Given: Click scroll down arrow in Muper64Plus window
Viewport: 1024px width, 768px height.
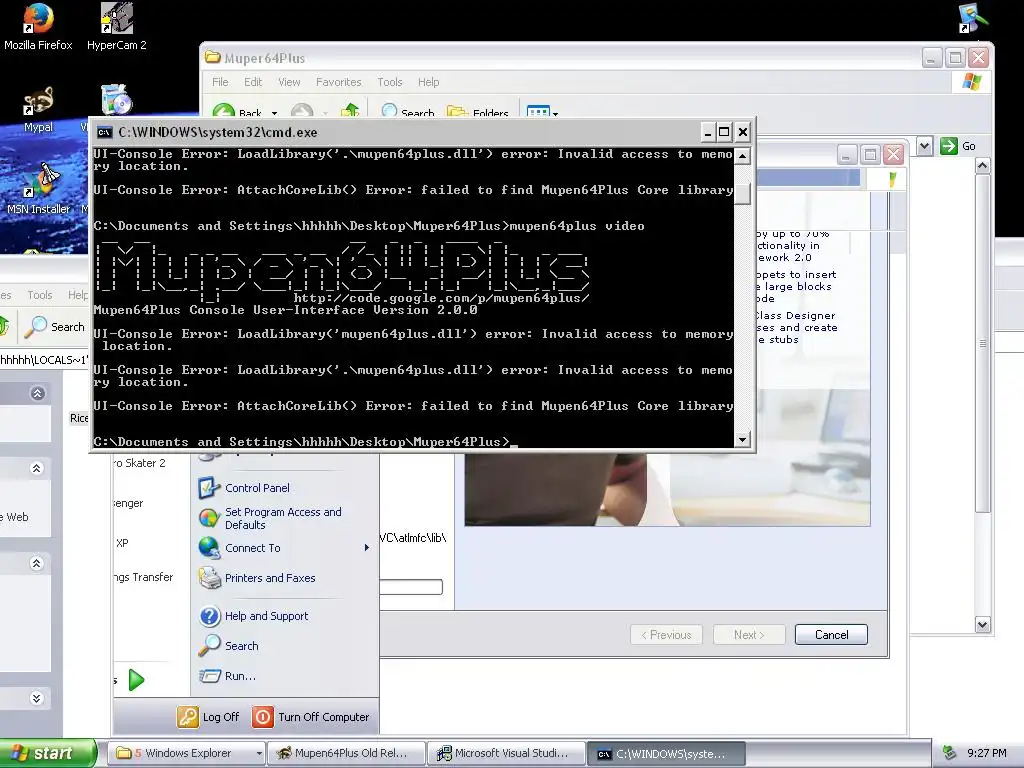Looking at the screenshot, I should coord(982,625).
